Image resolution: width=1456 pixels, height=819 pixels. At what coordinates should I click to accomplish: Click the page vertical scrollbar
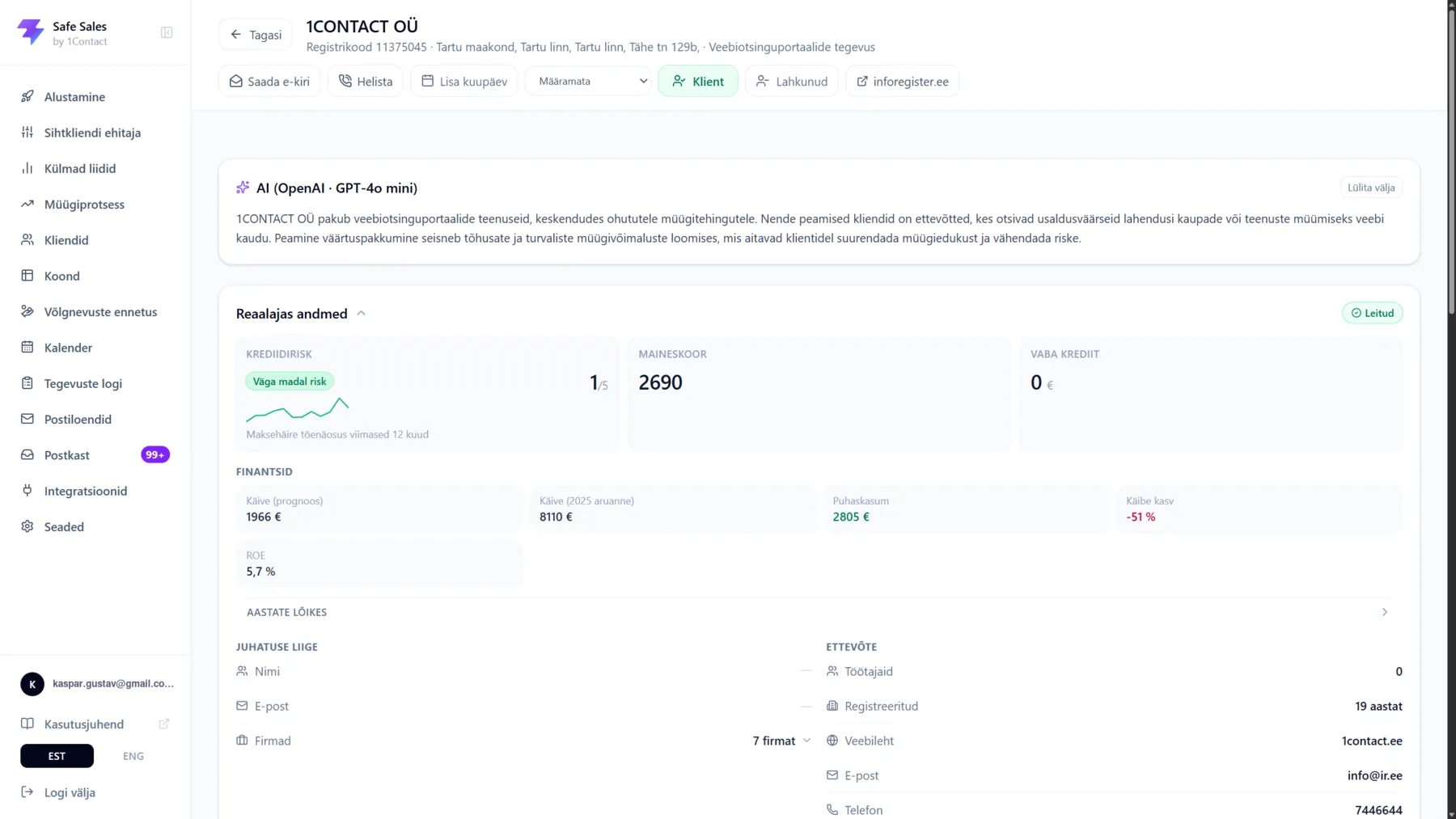[1451, 162]
